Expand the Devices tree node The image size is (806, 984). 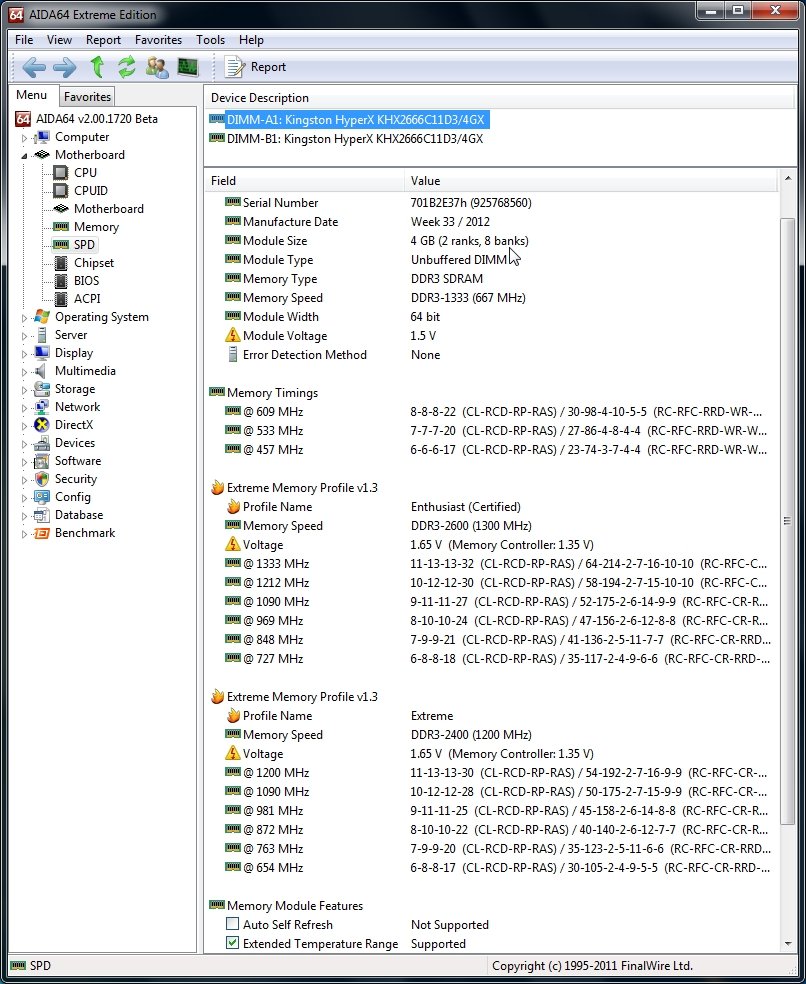(24, 444)
